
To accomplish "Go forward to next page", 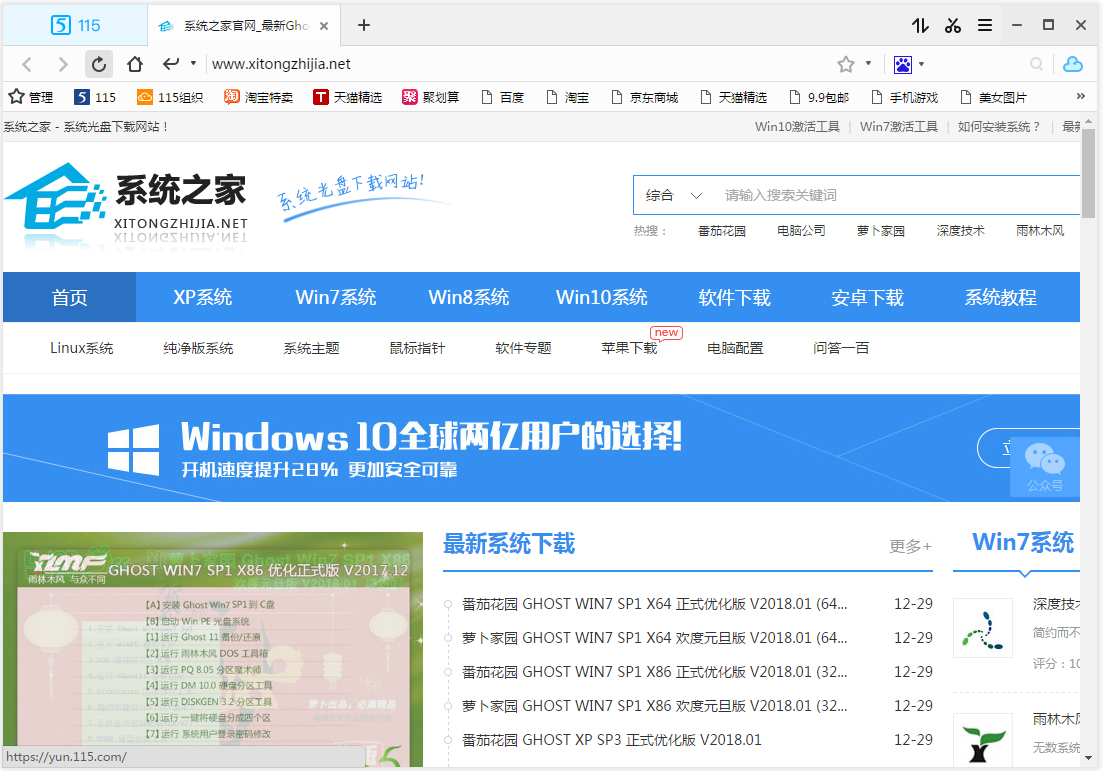I will (63, 65).
